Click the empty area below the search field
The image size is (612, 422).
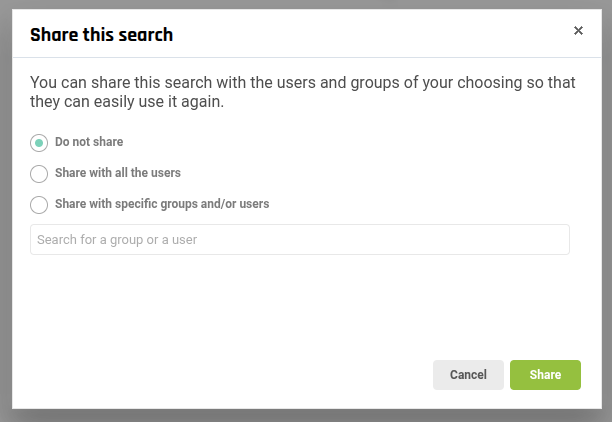[300, 300]
